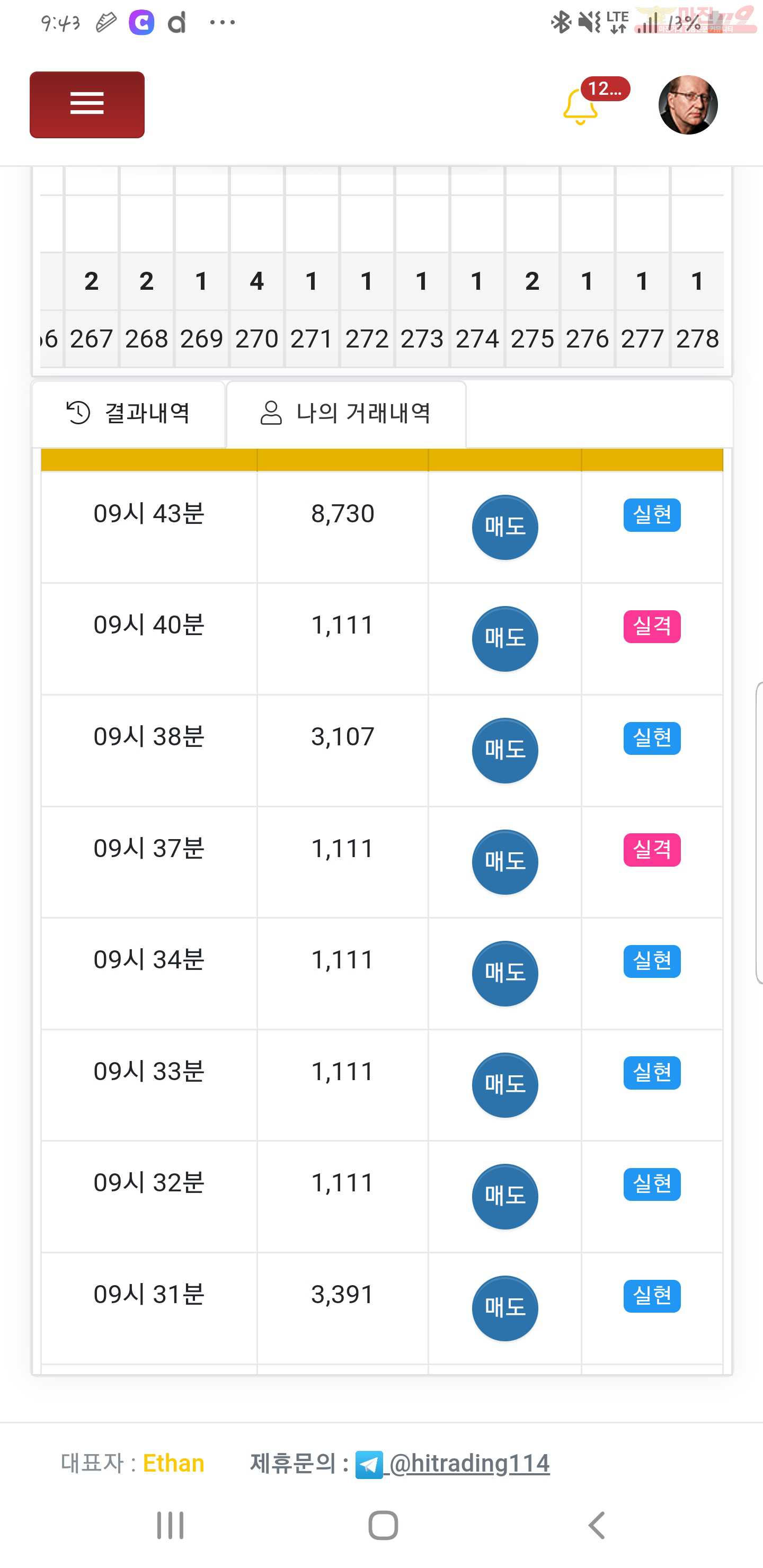This screenshot has height=1568, width=763.
Task: Click 매도 circle in 09시 40분 row
Action: pyautogui.click(x=505, y=638)
